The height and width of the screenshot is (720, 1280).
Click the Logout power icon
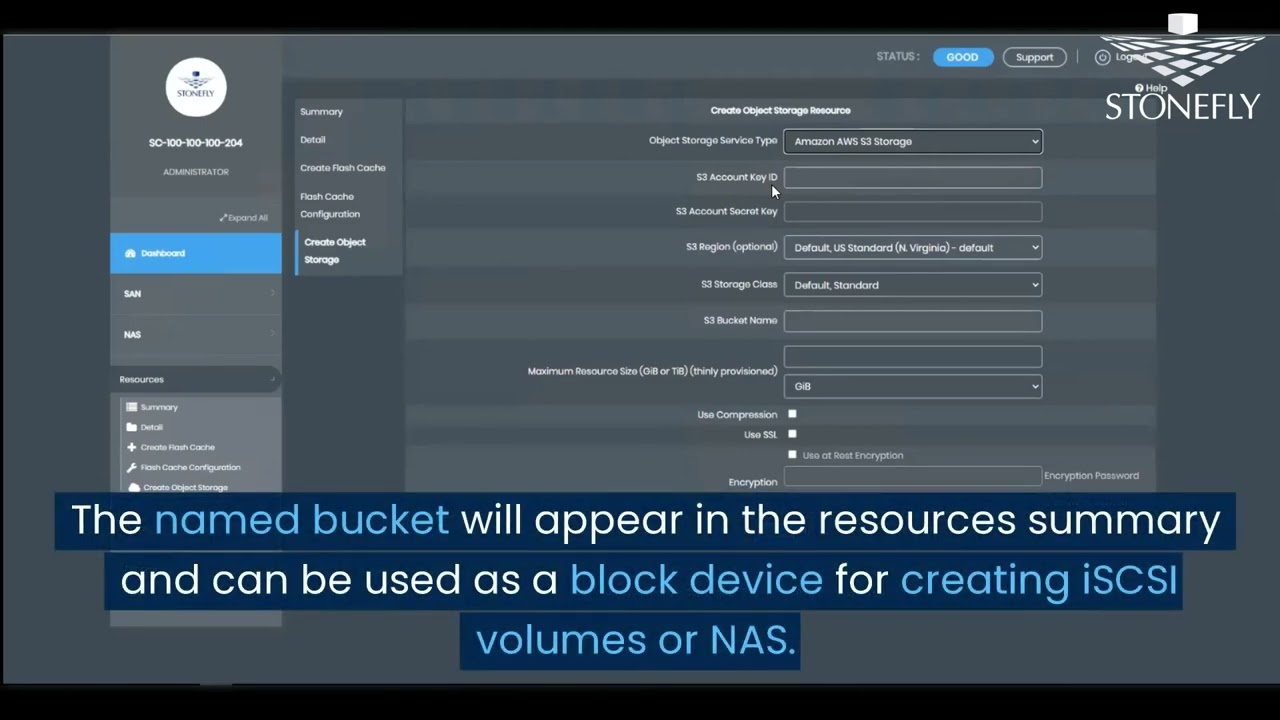[1103, 57]
